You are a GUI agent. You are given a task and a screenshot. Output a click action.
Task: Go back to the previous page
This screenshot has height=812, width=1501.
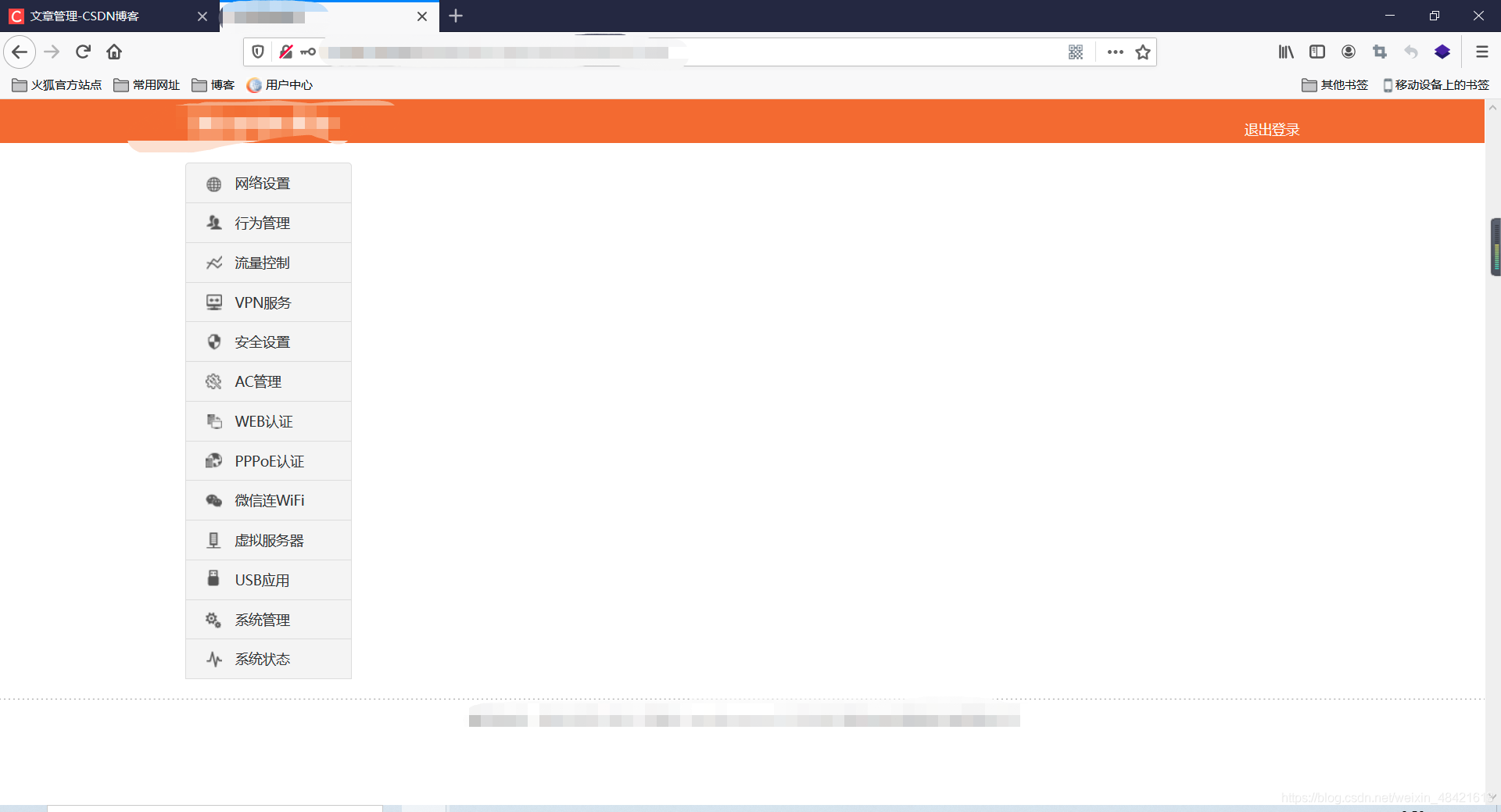[x=20, y=52]
